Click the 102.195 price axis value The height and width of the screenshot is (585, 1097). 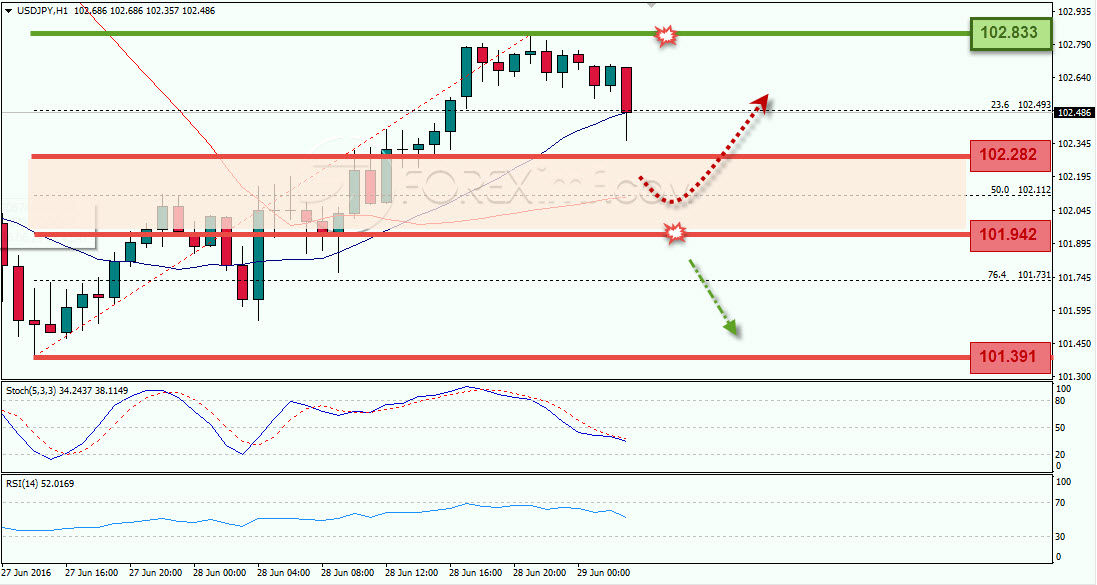pos(1075,177)
